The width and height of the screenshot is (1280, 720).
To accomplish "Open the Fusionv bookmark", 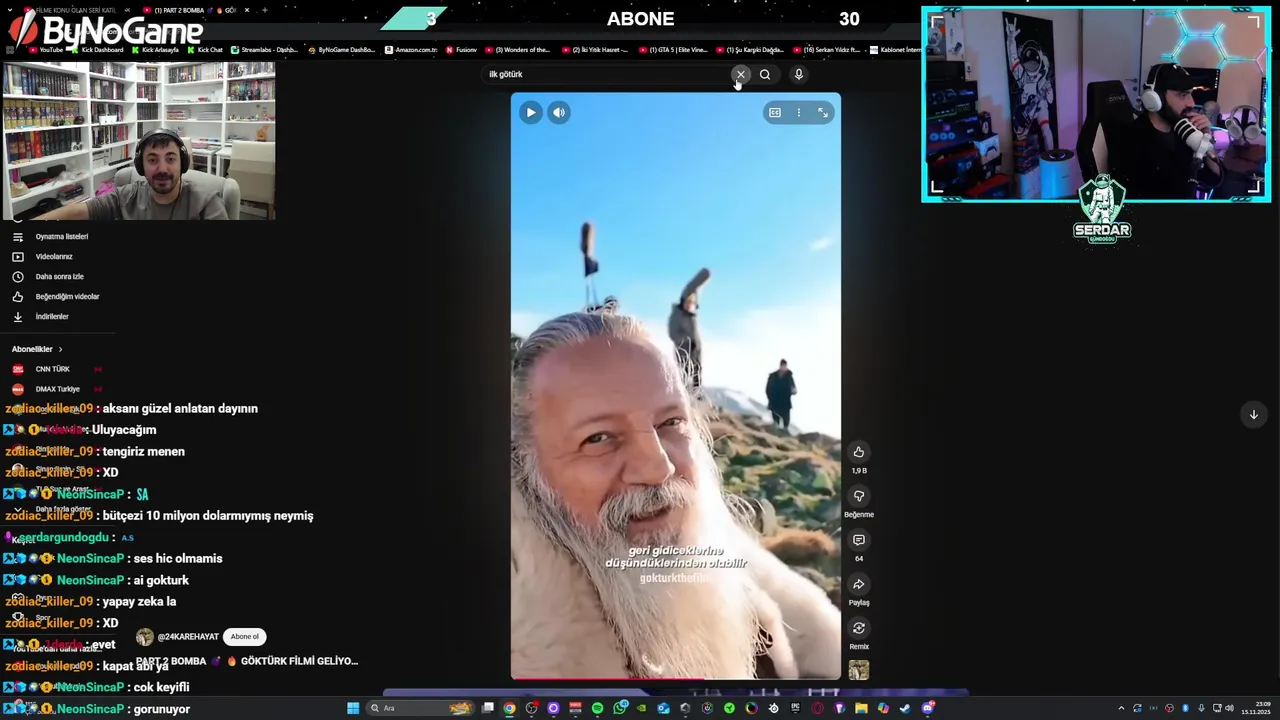I will (x=461, y=50).
